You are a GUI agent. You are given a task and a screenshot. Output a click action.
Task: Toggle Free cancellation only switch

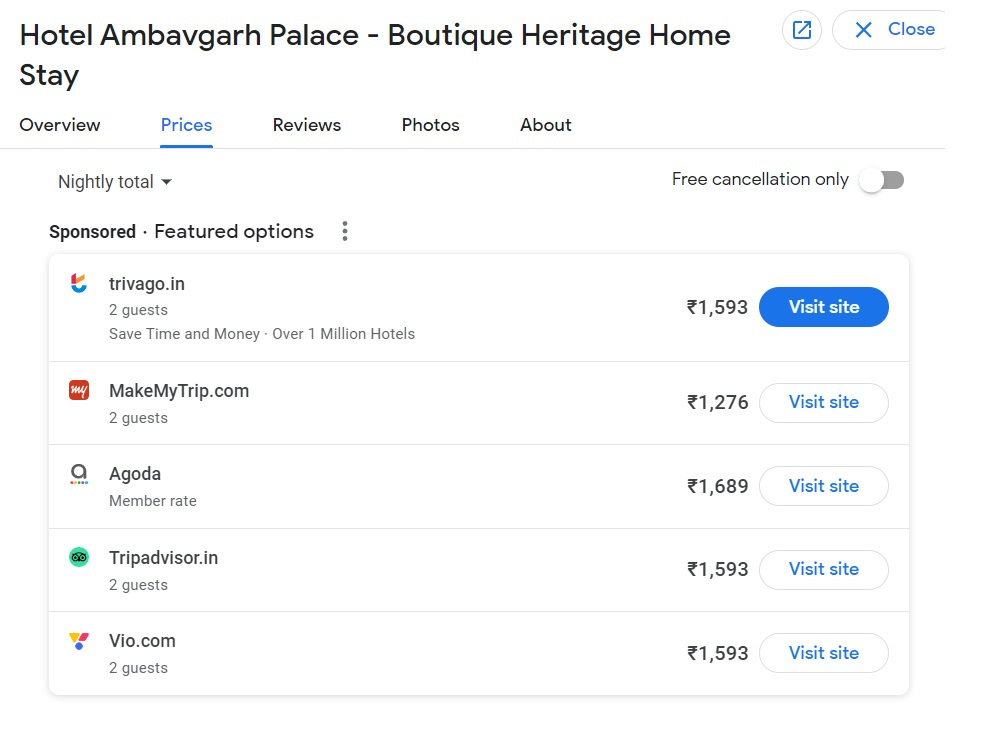click(881, 180)
